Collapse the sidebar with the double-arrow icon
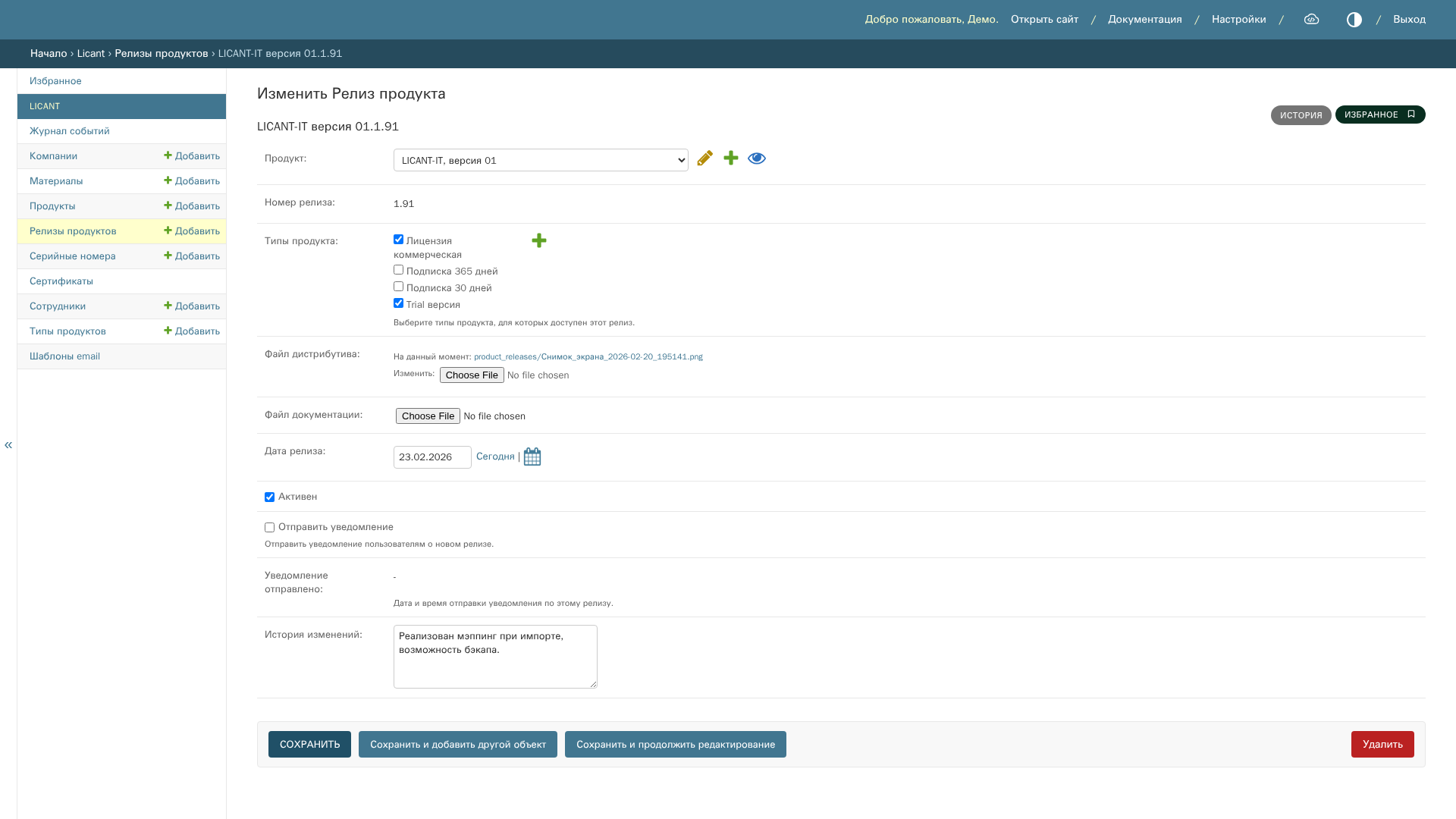 [8, 444]
